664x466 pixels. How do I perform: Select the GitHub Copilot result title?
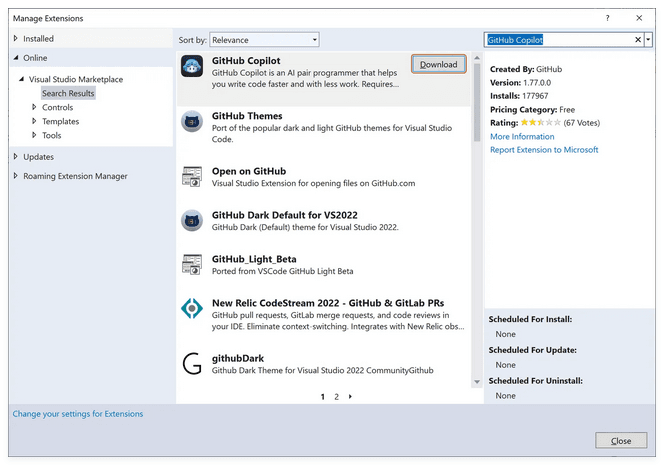[246, 61]
